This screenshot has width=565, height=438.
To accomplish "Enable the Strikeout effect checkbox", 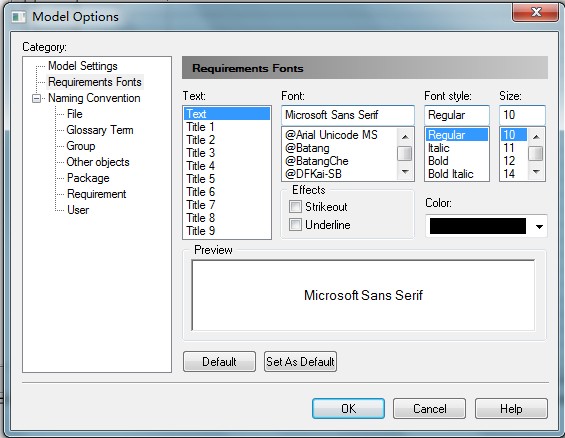I will (295, 207).
